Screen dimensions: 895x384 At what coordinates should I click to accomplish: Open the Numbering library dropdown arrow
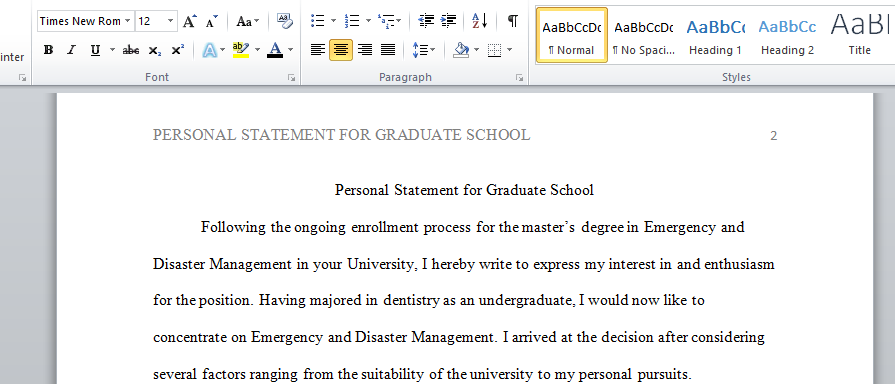(x=368, y=22)
